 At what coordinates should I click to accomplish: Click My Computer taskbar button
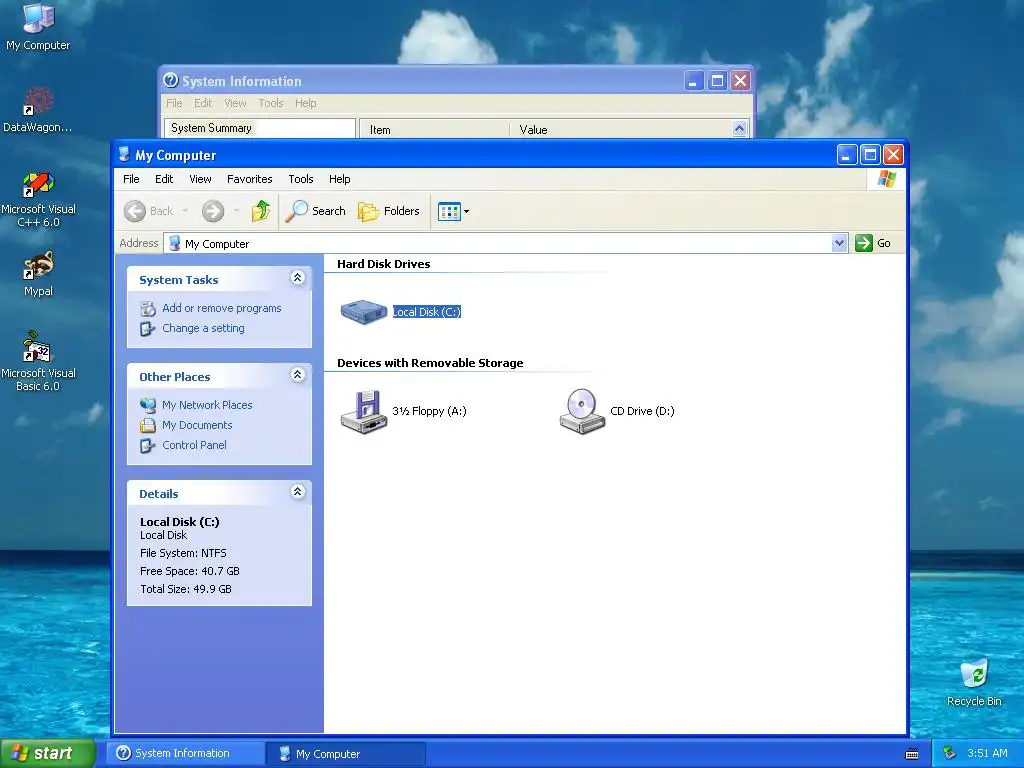[346, 754]
